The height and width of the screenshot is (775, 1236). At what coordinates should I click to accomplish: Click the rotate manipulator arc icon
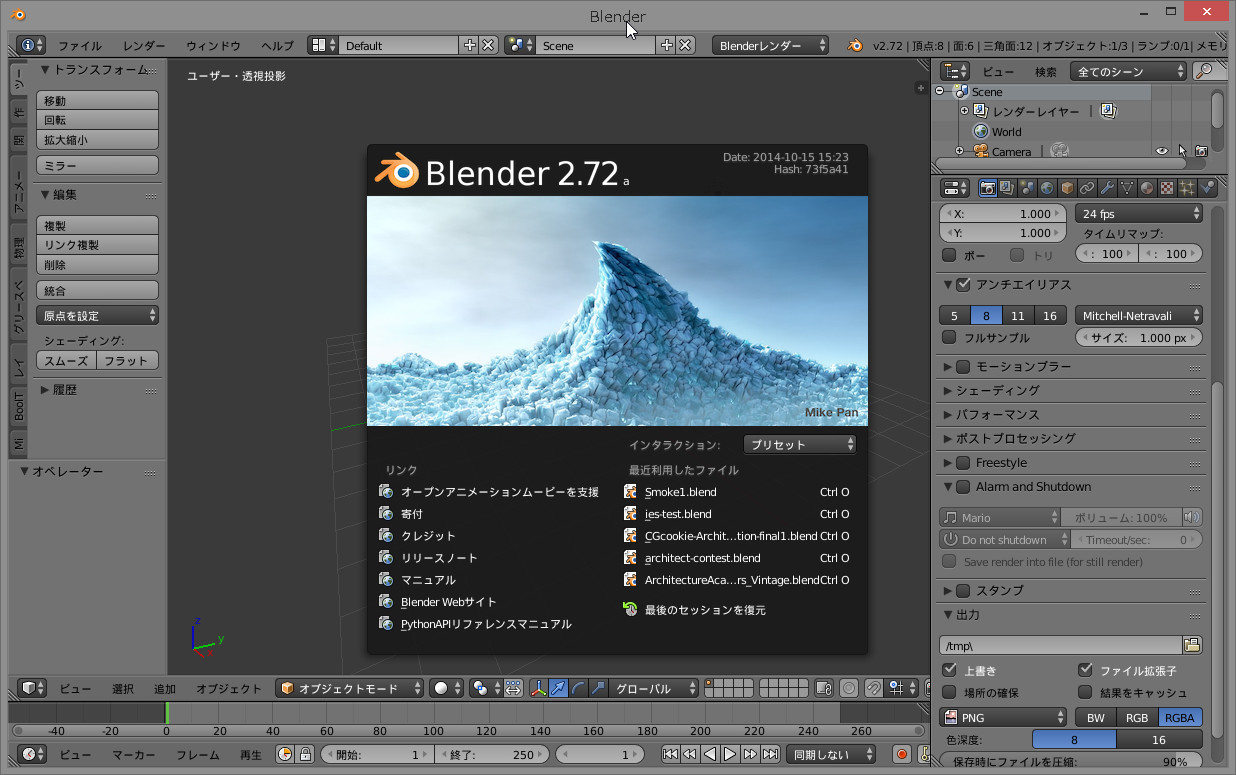[x=579, y=688]
